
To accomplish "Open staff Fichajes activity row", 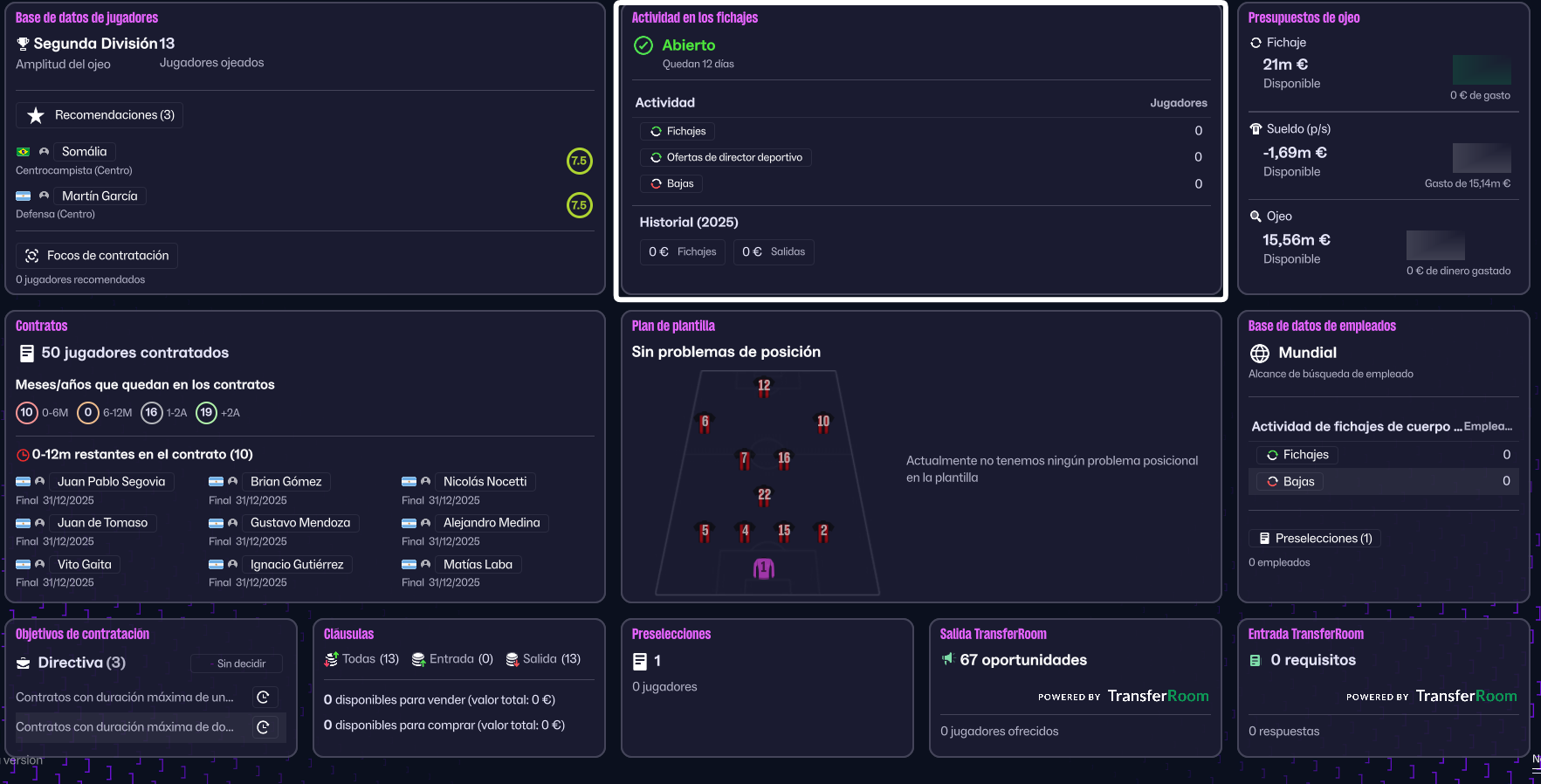I will (1384, 455).
